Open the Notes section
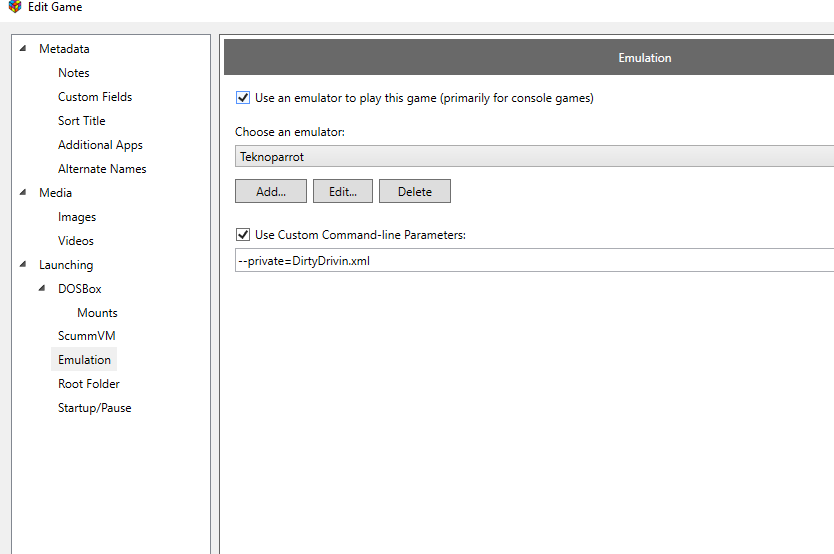This screenshot has height=554, width=834. (x=73, y=73)
